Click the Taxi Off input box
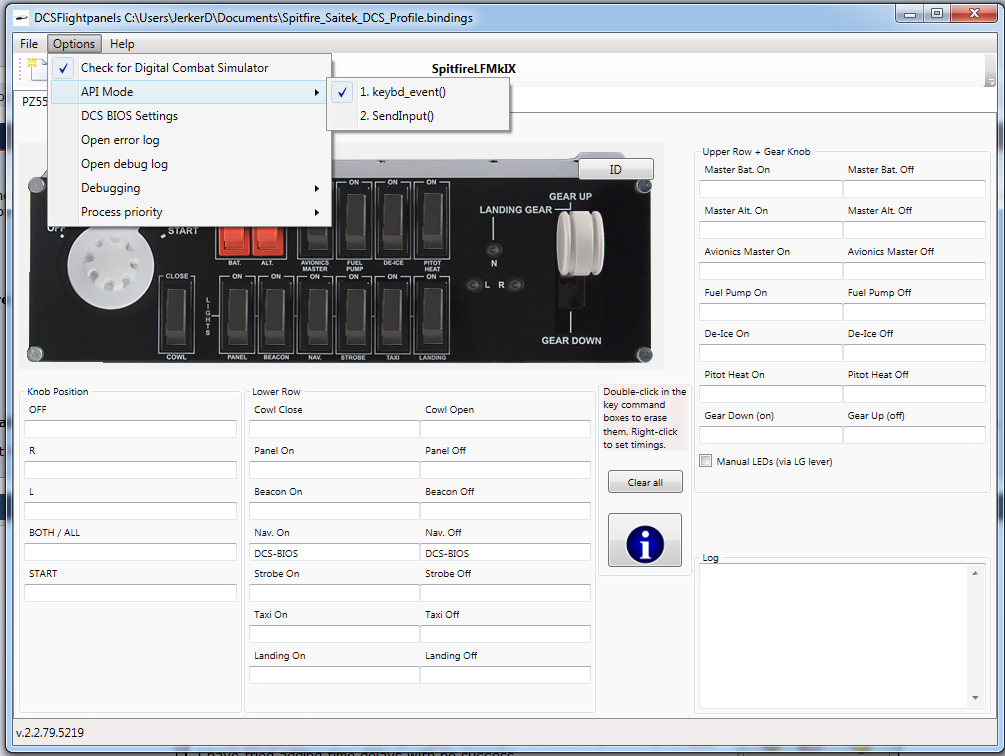 click(505, 634)
